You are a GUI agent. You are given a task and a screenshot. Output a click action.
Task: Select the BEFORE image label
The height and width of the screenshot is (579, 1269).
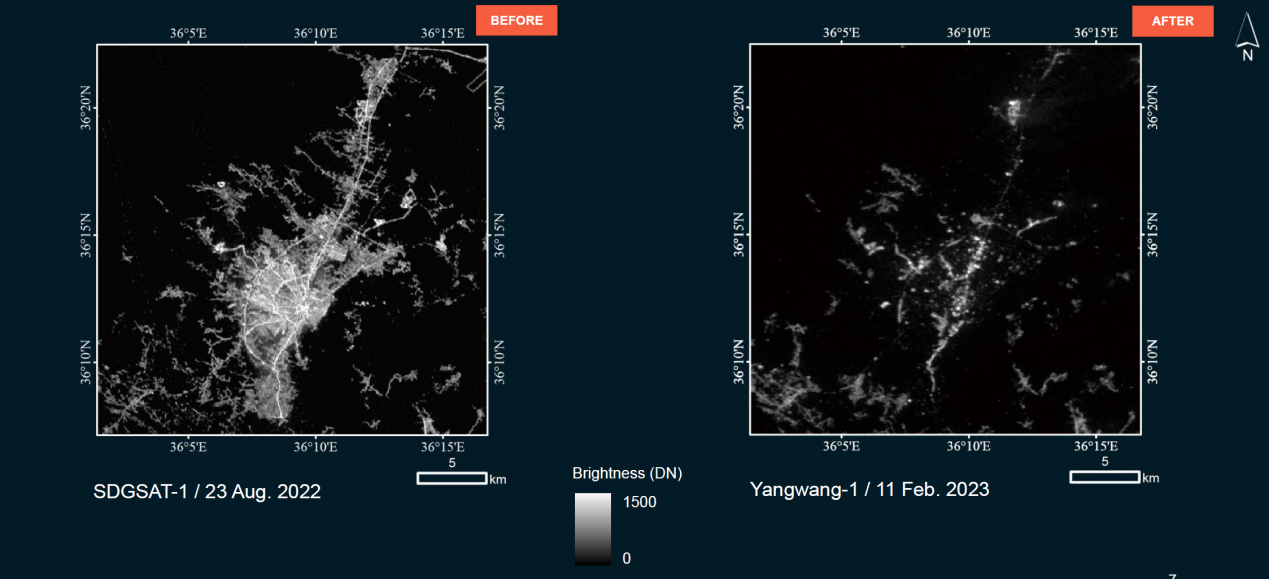(x=516, y=20)
